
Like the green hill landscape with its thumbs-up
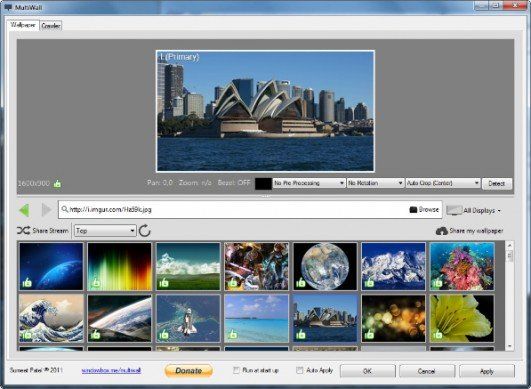tap(164, 282)
